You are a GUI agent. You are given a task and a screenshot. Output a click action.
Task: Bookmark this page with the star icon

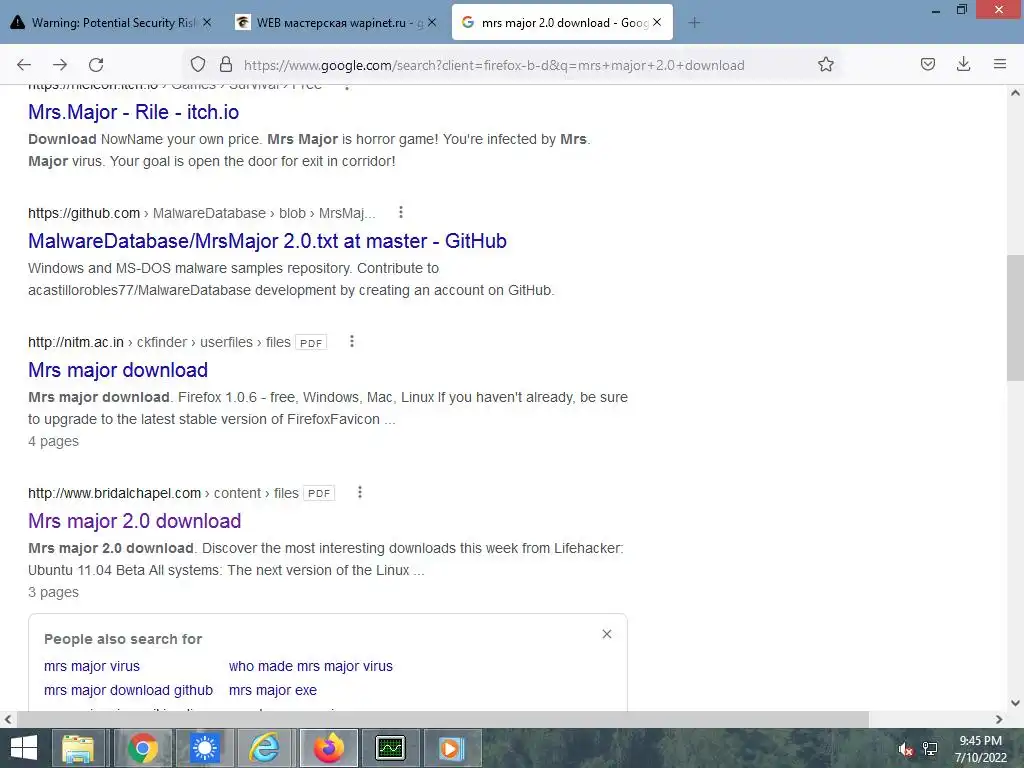point(826,64)
